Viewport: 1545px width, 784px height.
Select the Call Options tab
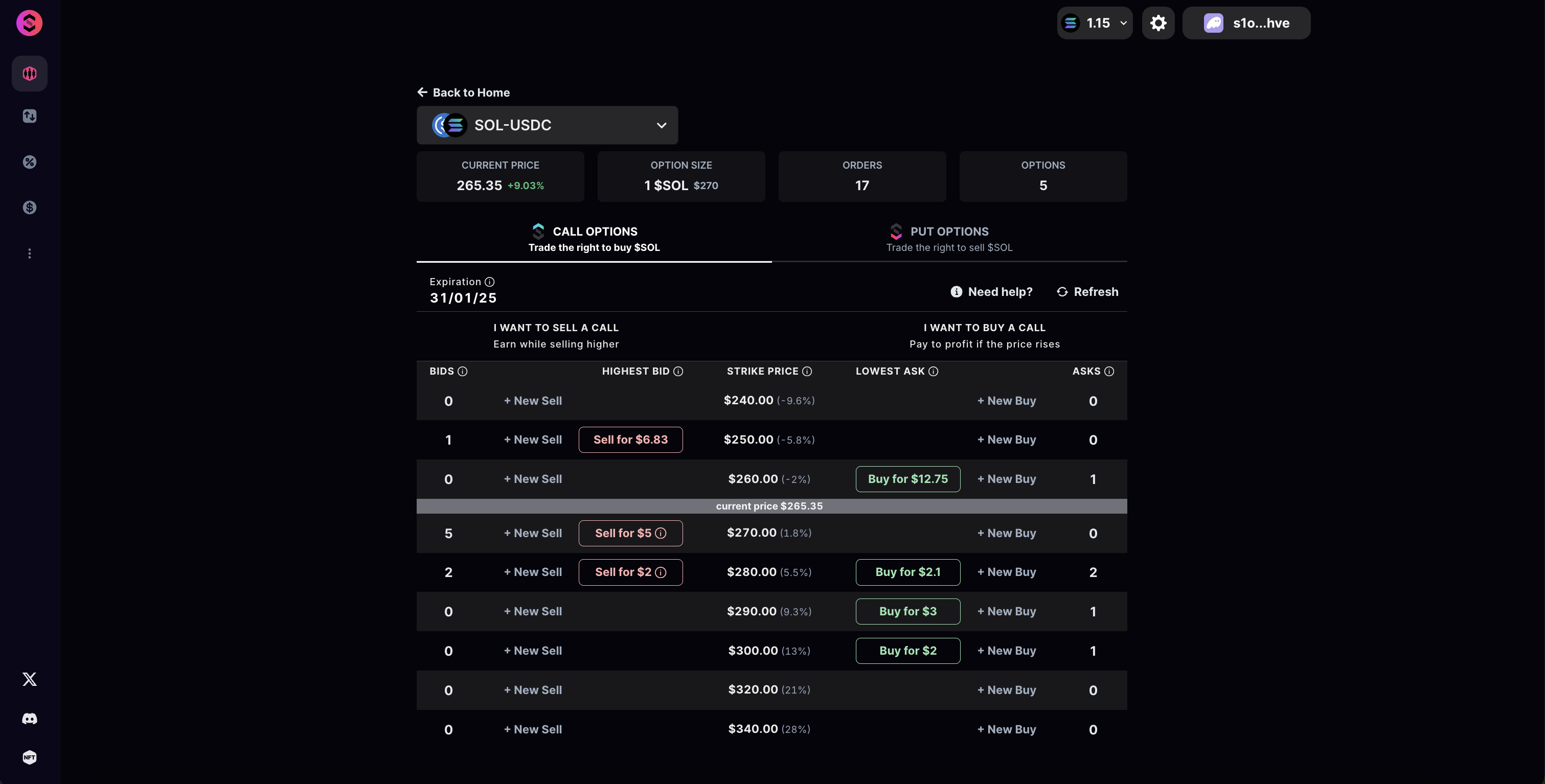point(594,239)
